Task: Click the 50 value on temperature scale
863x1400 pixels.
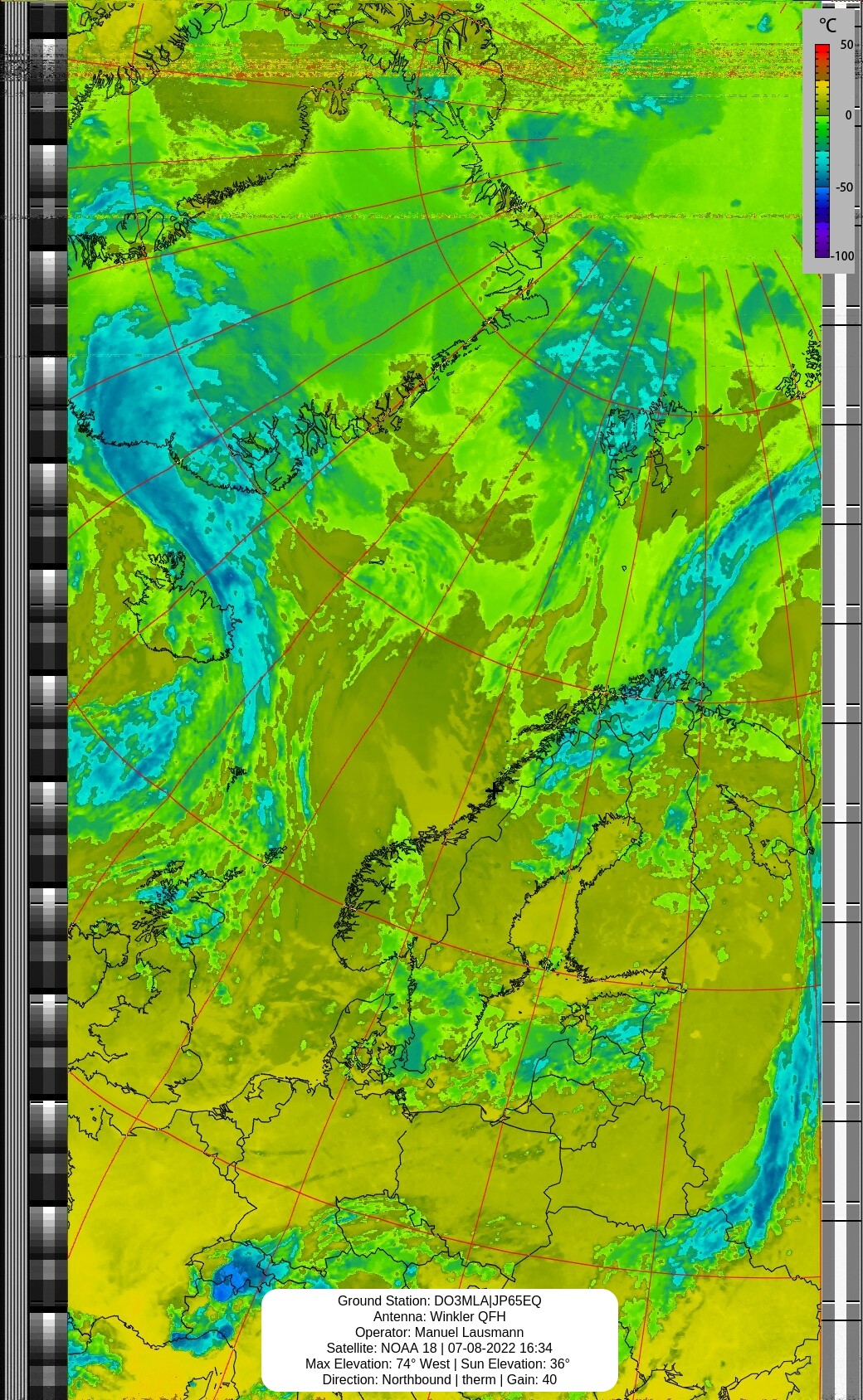Action: [x=846, y=45]
